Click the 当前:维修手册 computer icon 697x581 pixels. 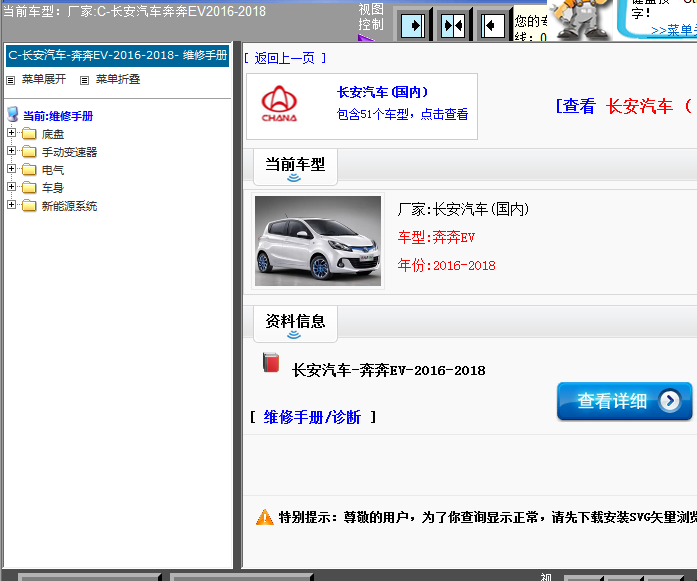tap(13, 115)
